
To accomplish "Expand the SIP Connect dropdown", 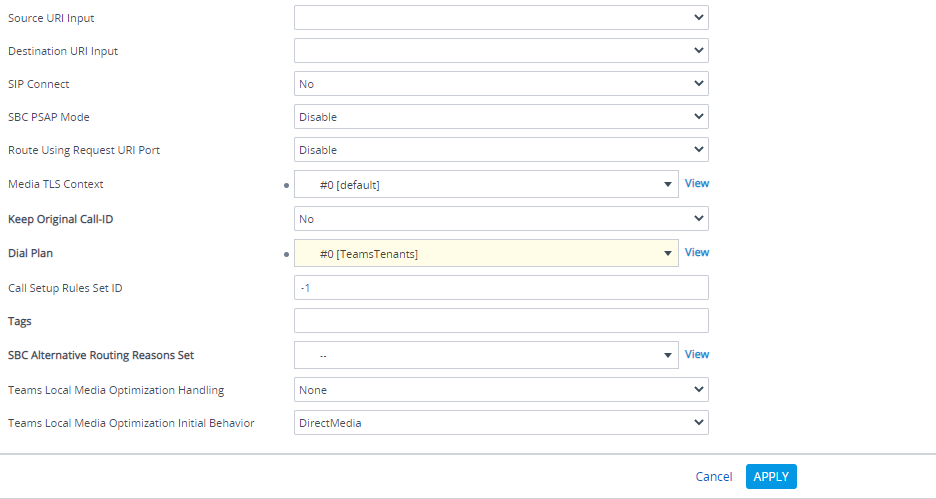I will point(501,84).
